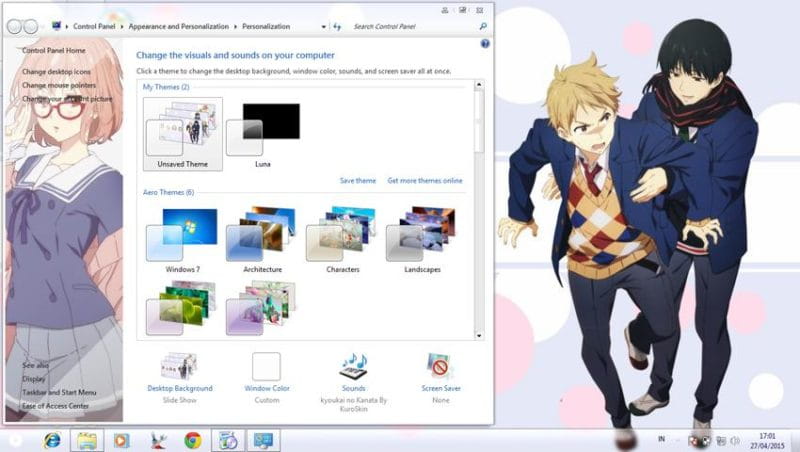This screenshot has width=800, height=452.
Task: Open the Sounds settings icon
Action: tap(354, 366)
